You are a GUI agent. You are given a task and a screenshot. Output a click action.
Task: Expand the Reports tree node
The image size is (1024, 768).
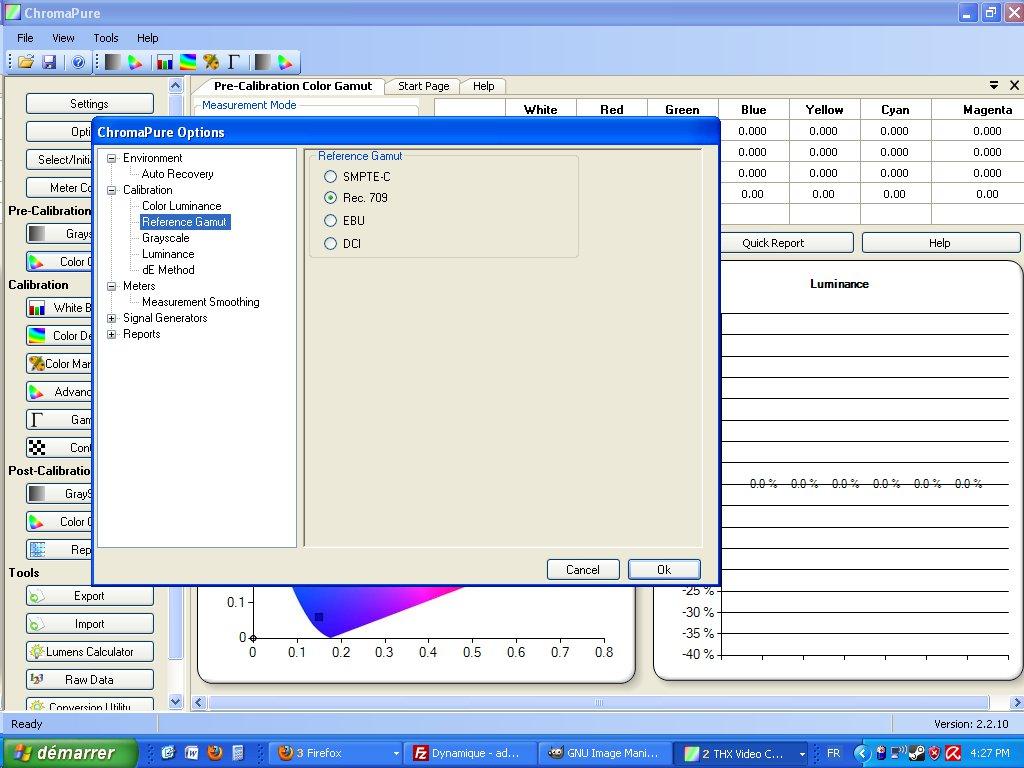tap(112, 334)
